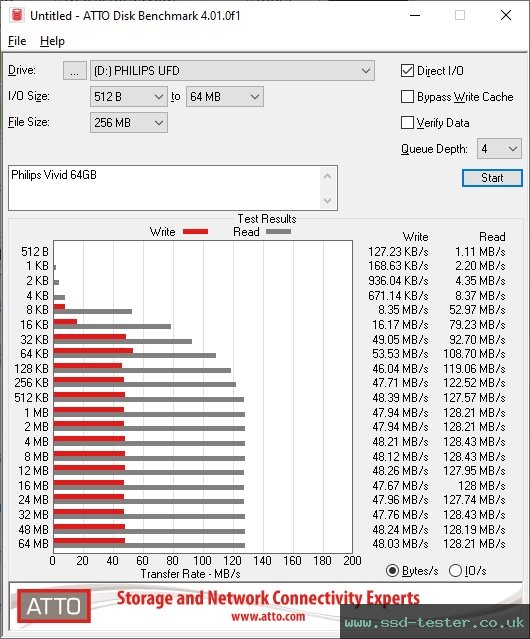Select the Bytes/s radio button
Screen dimensions: 530x639
(392, 571)
